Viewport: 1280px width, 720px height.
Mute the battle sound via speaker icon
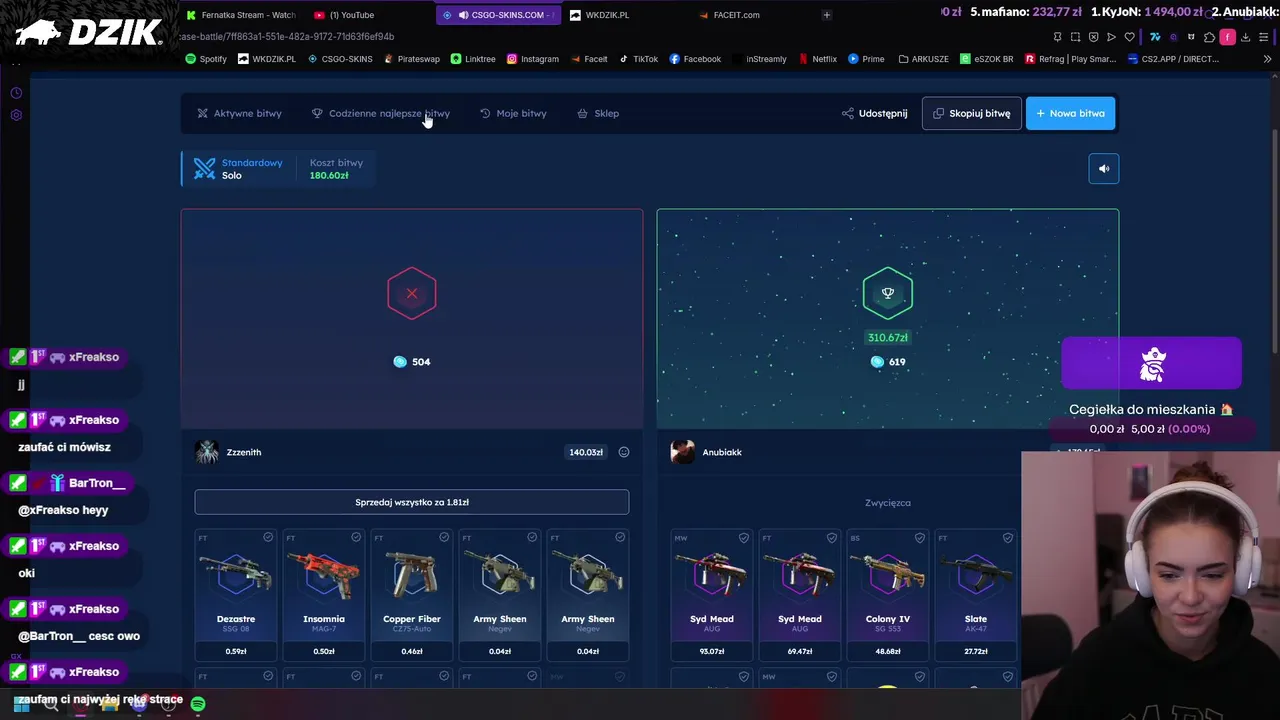tap(1104, 169)
